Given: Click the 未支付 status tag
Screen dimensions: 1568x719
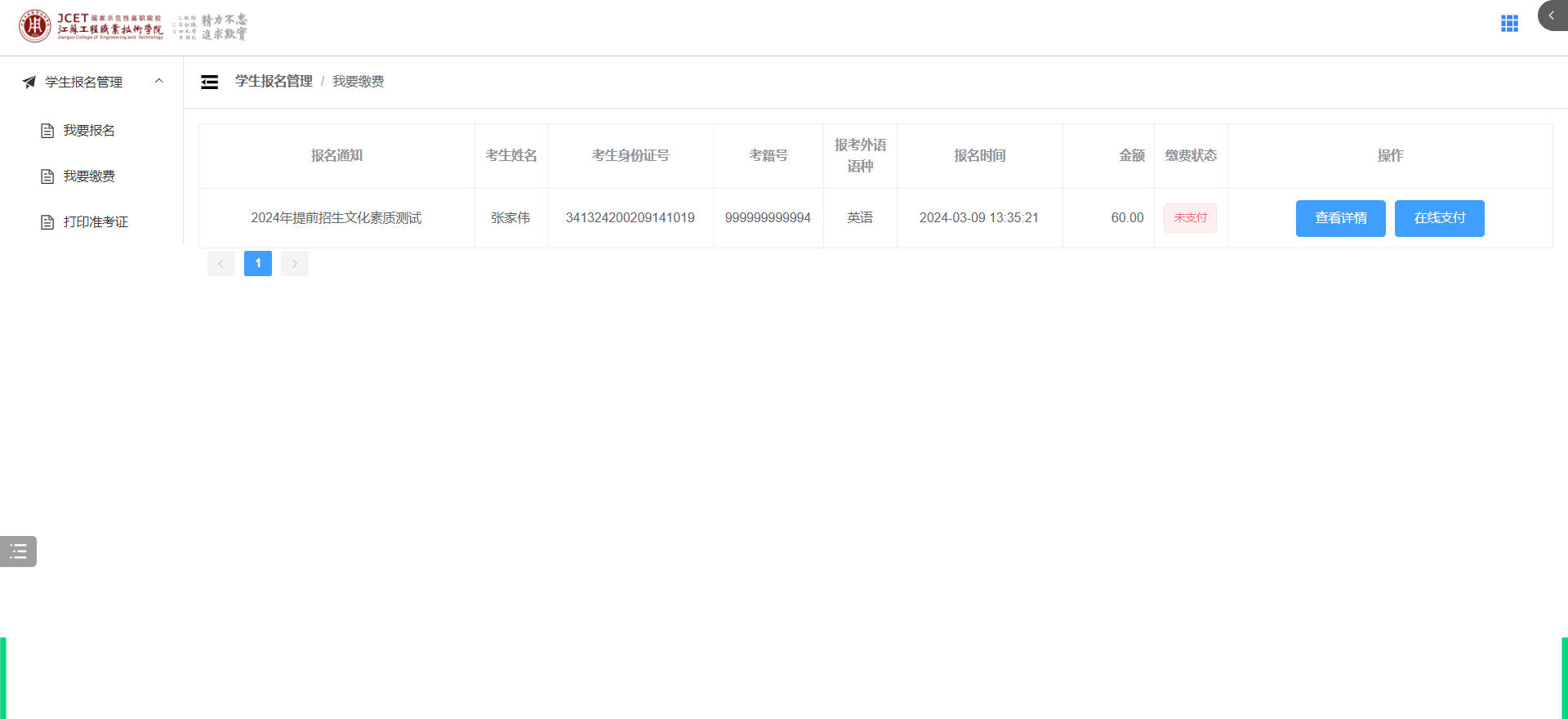Looking at the screenshot, I should [1190, 218].
